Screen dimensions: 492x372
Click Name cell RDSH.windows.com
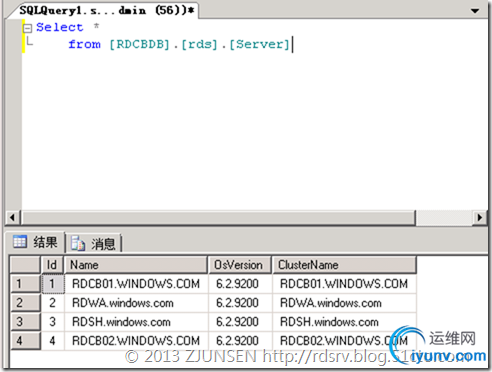click(x=136, y=322)
